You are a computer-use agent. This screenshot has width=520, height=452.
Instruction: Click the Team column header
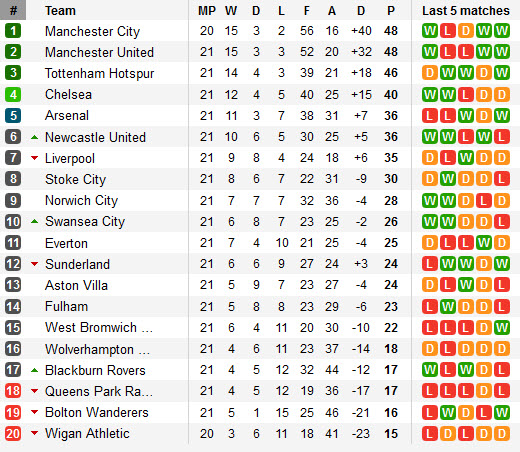[60, 11]
